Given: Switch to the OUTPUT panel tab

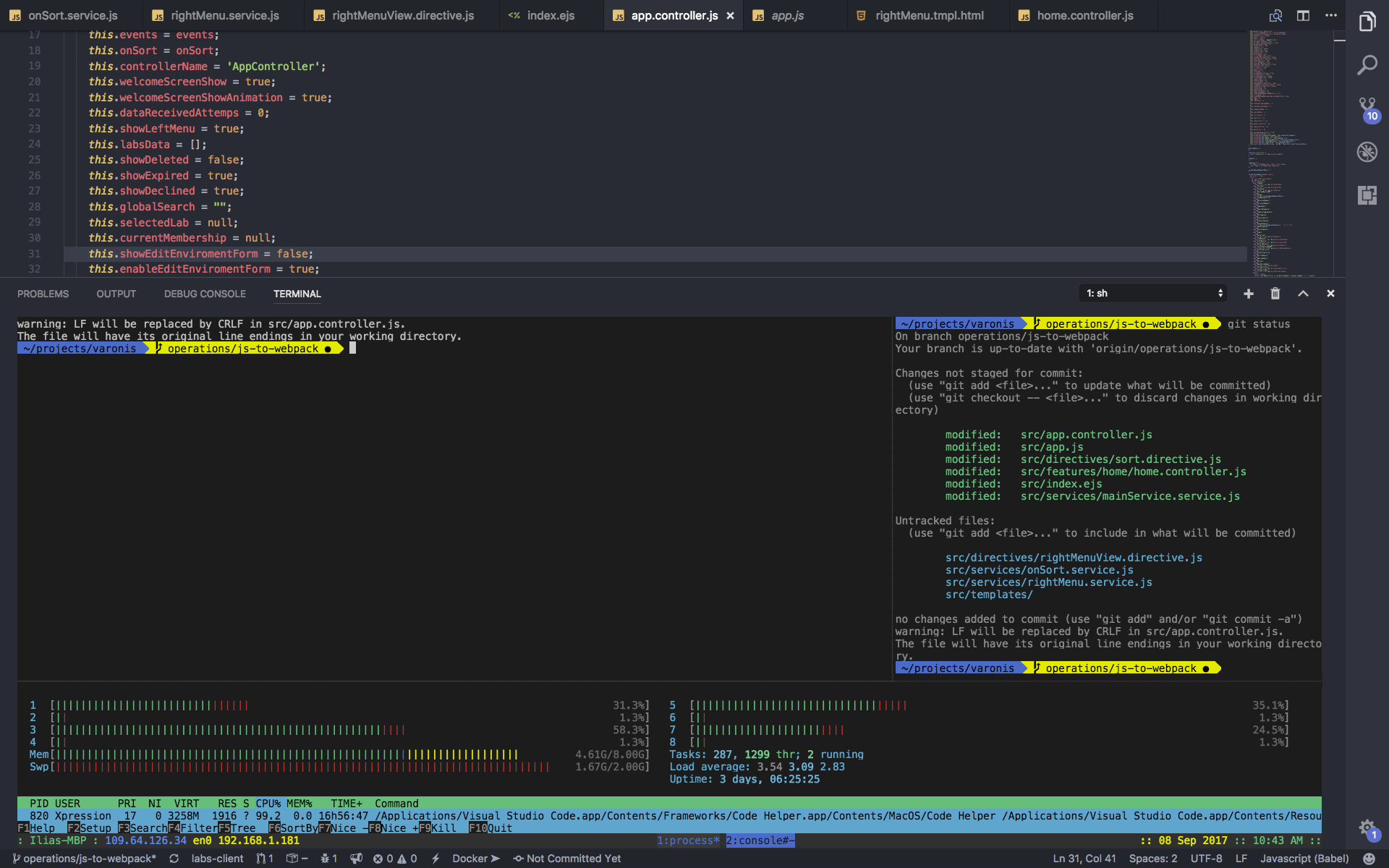Looking at the screenshot, I should pos(116,294).
